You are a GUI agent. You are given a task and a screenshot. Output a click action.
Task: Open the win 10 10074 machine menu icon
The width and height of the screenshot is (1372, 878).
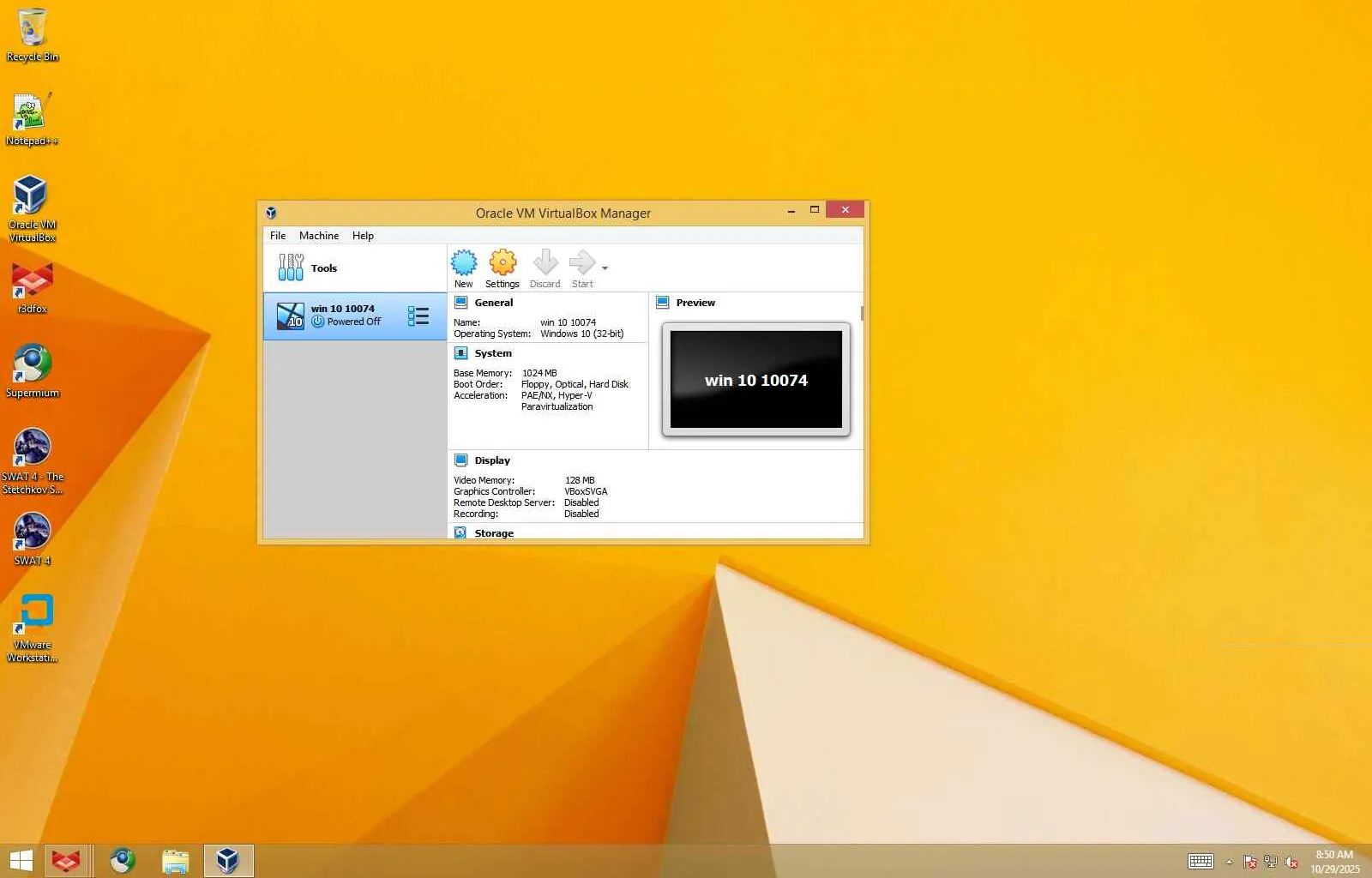(x=418, y=316)
